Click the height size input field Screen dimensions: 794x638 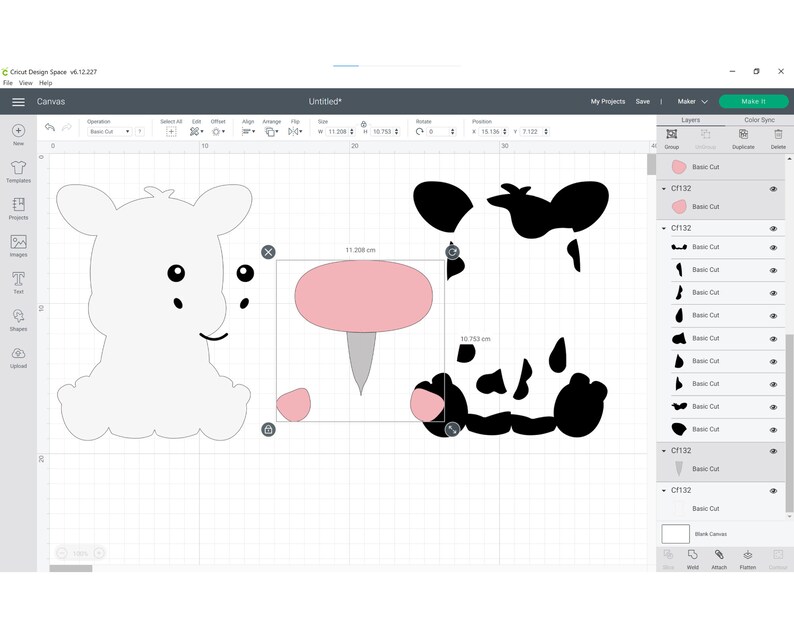381,132
